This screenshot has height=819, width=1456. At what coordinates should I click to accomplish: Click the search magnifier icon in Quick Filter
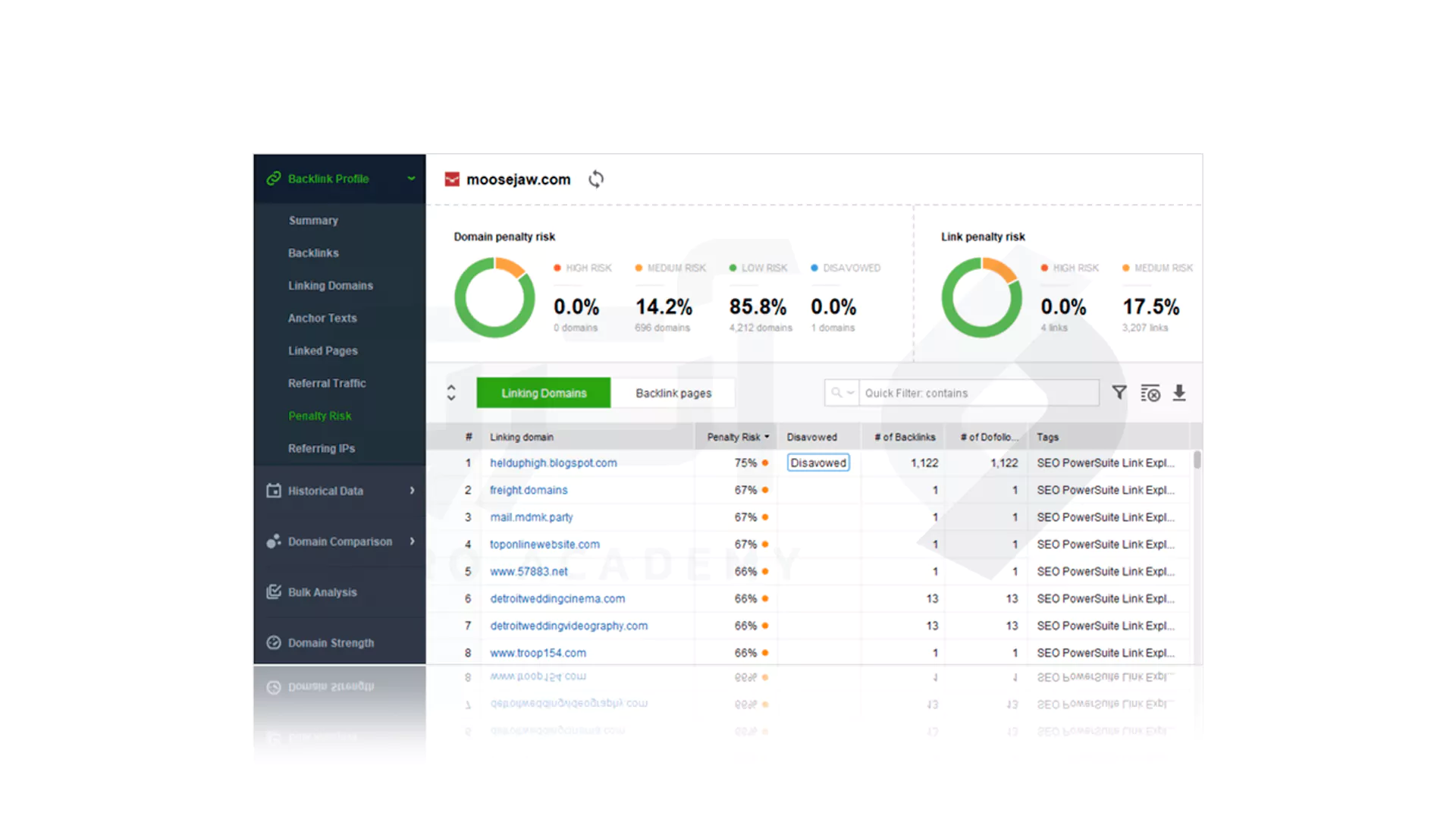836,393
